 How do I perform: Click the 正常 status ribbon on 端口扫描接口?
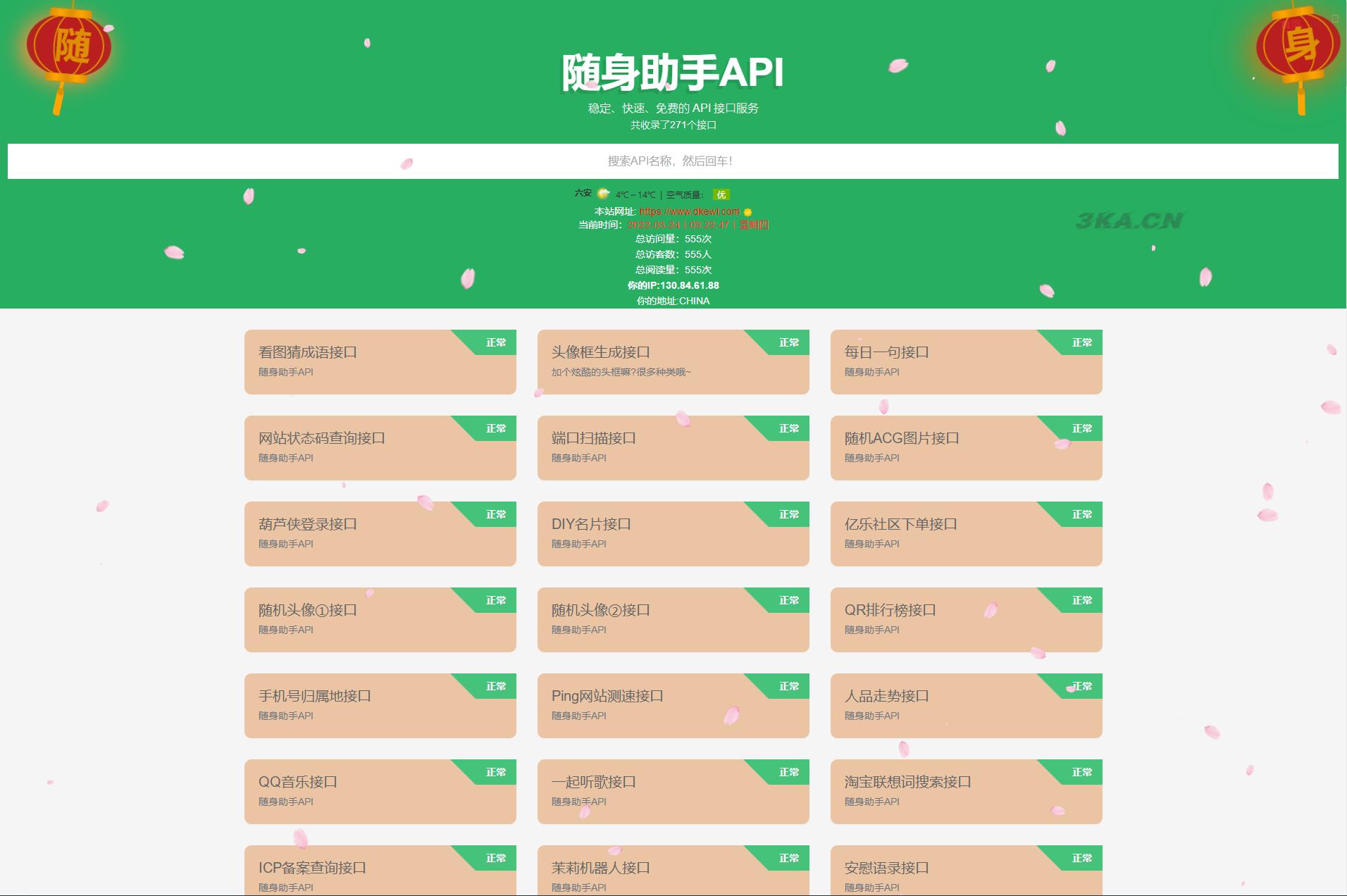788,428
